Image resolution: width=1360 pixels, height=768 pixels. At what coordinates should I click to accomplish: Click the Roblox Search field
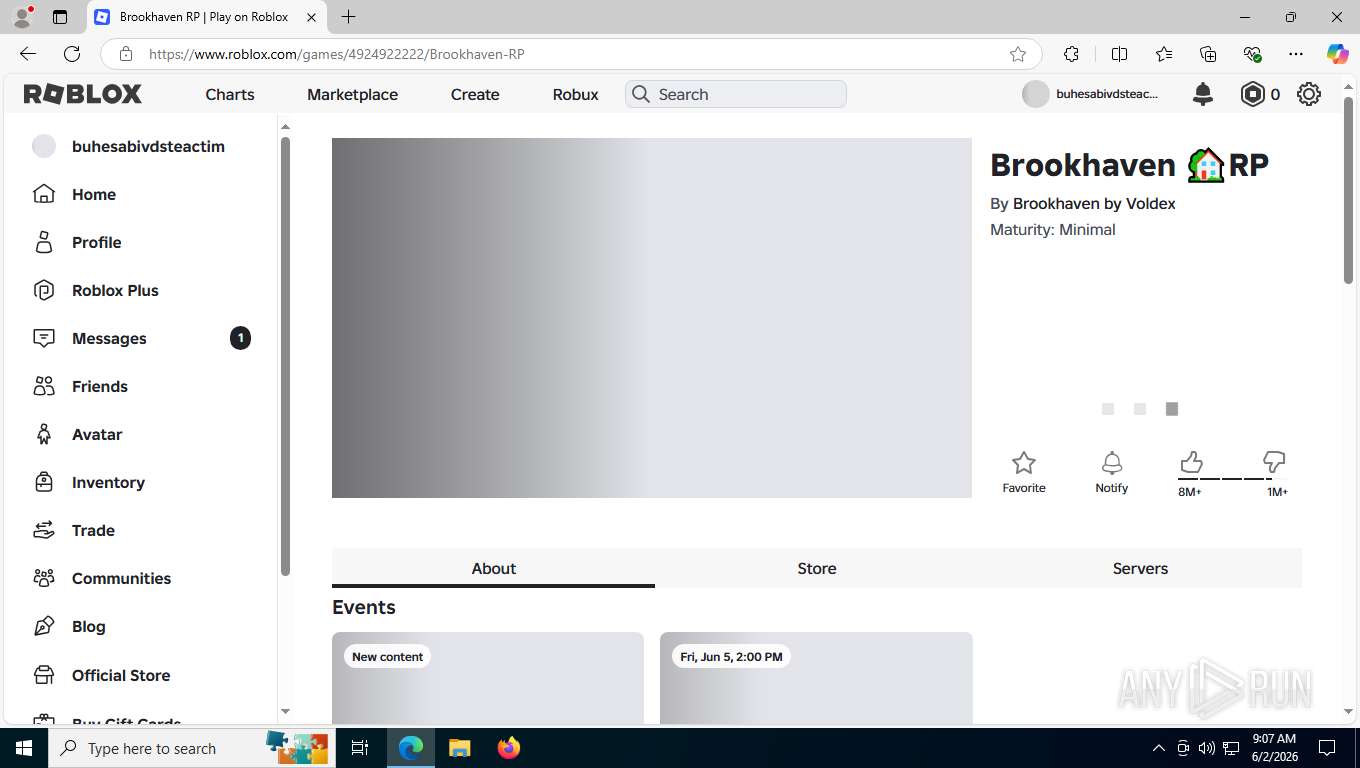(x=736, y=94)
